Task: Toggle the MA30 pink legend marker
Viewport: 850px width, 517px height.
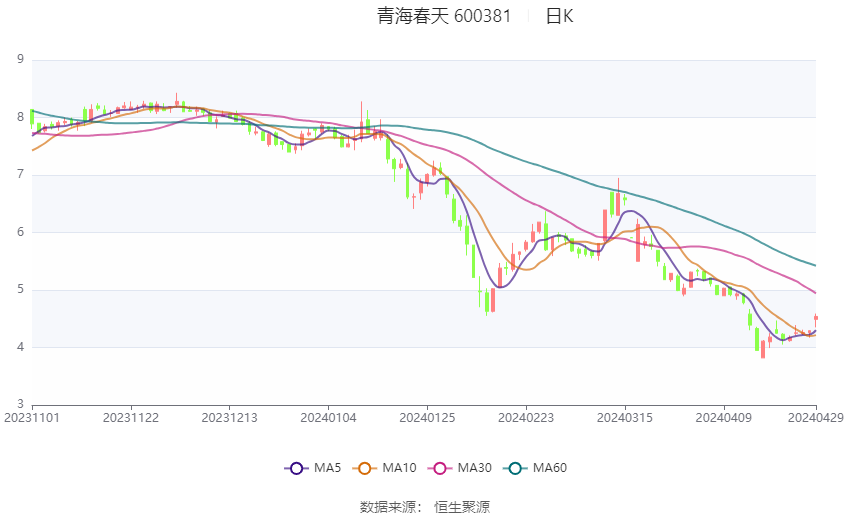Action: click(437, 468)
